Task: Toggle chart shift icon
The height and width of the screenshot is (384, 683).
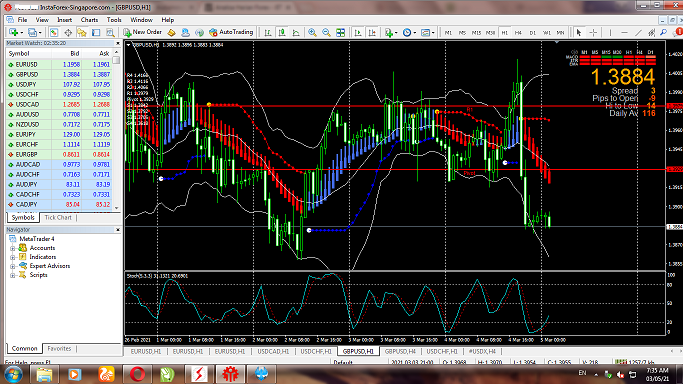Action: (372, 33)
